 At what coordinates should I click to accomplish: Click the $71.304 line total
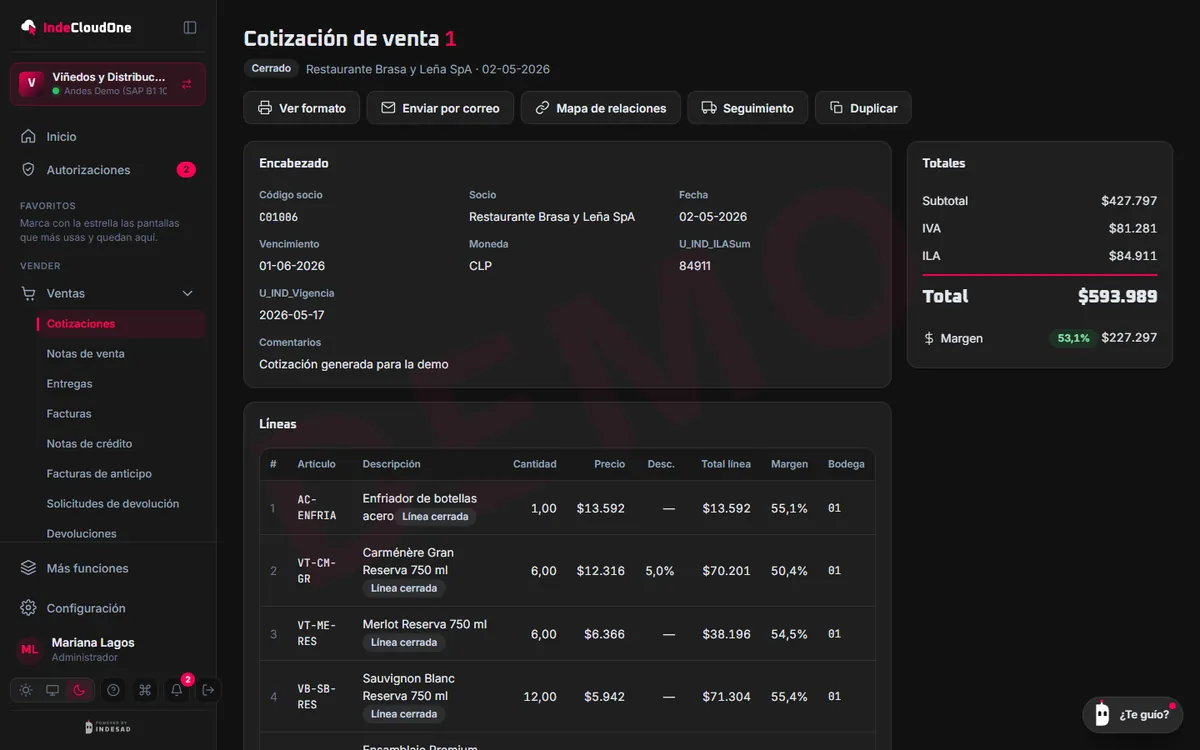[x=727, y=697]
